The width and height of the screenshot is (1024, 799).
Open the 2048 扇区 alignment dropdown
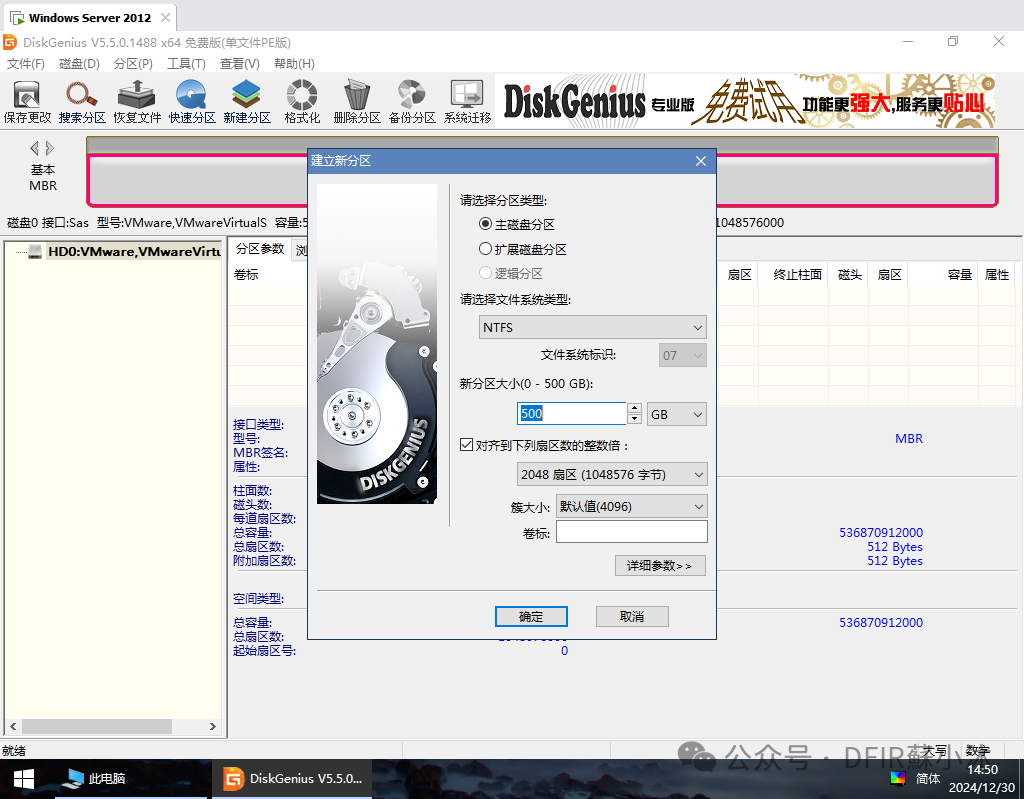point(612,474)
